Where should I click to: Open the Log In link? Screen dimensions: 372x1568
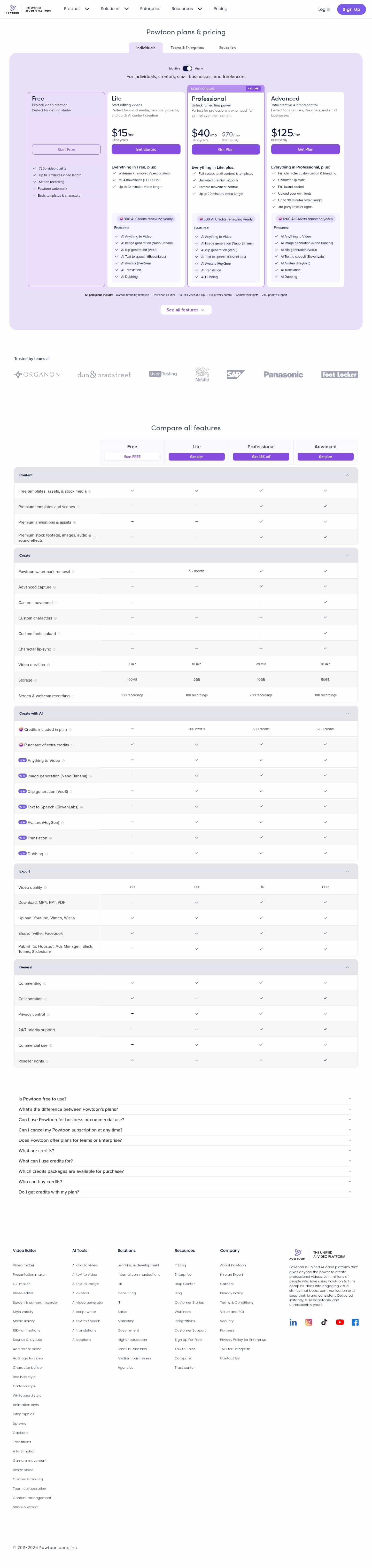point(324,9)
